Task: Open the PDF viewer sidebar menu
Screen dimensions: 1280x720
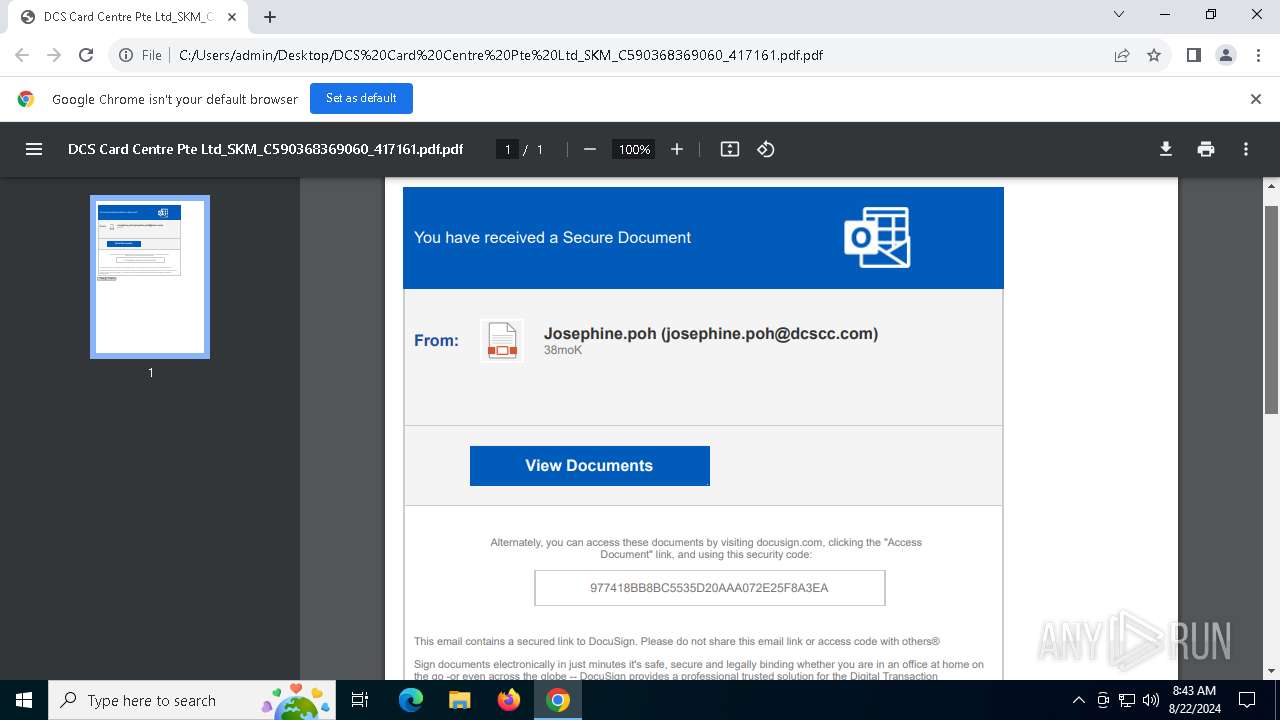Action: (x=34, y=149)
